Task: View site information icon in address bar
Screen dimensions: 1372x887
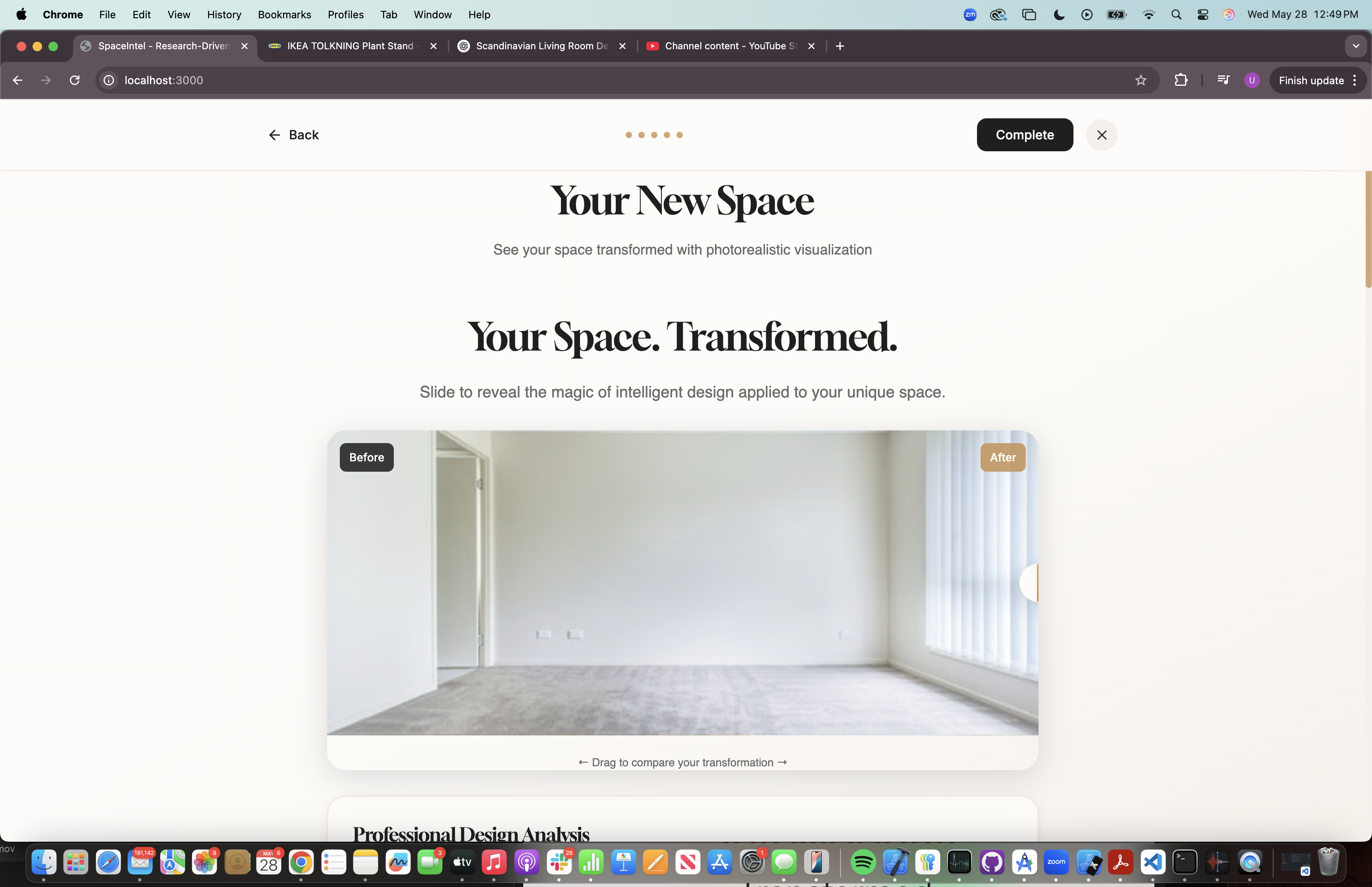Action: 109,80
